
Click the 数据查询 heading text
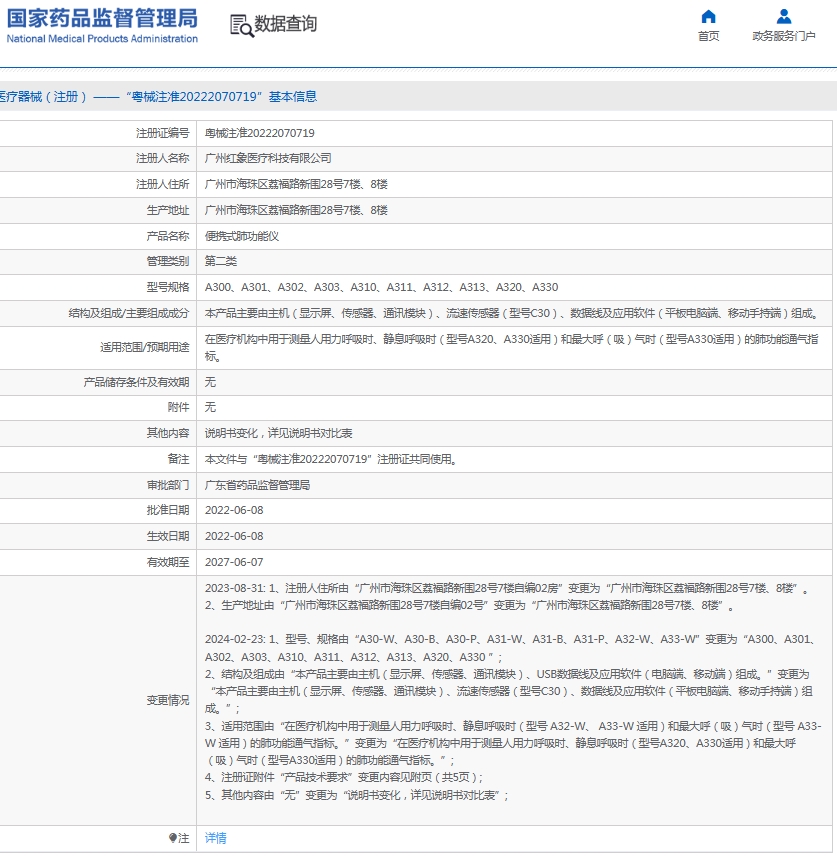[x=286, y=24]
